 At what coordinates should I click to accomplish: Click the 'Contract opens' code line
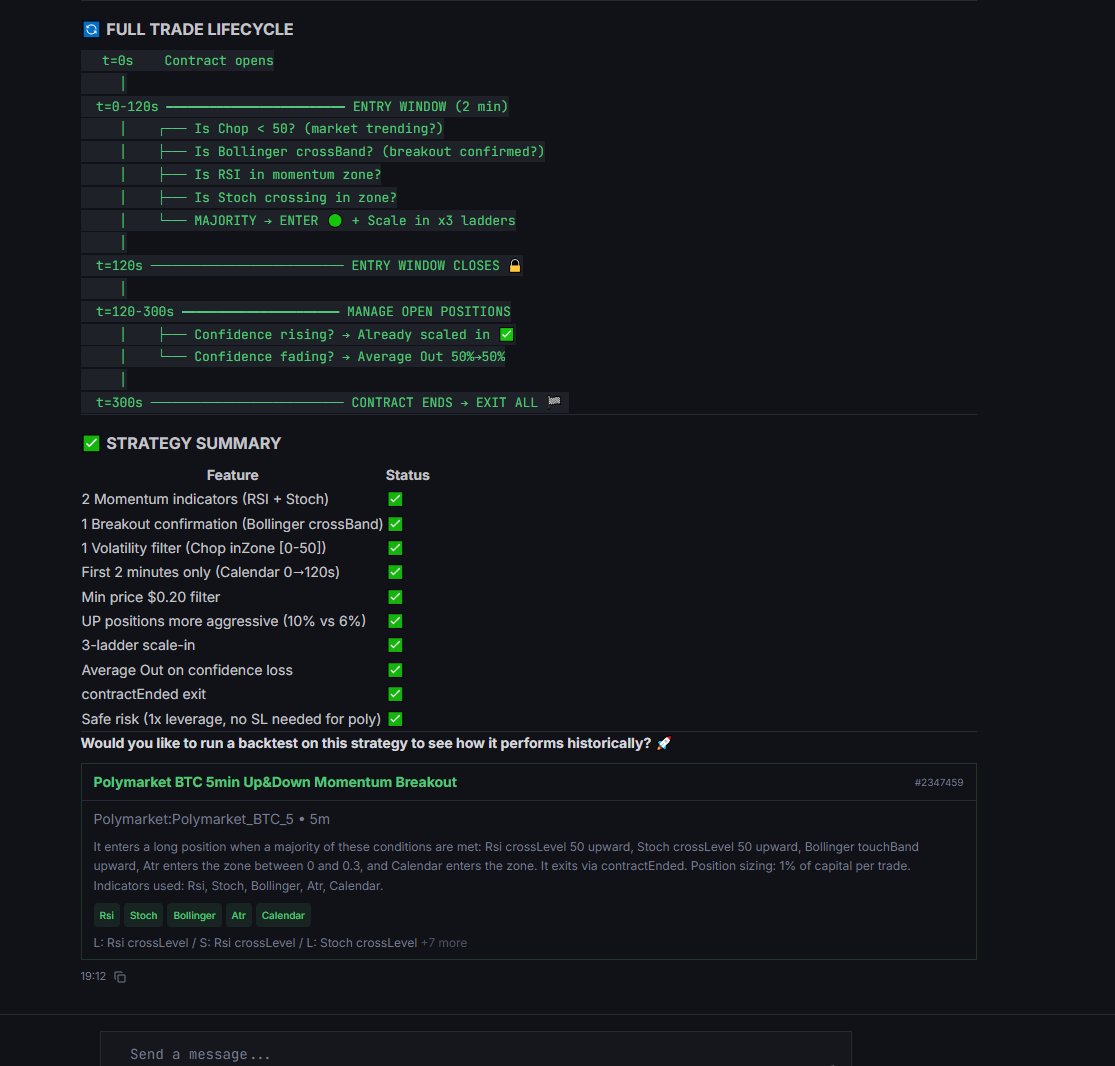tap(218, 60)
